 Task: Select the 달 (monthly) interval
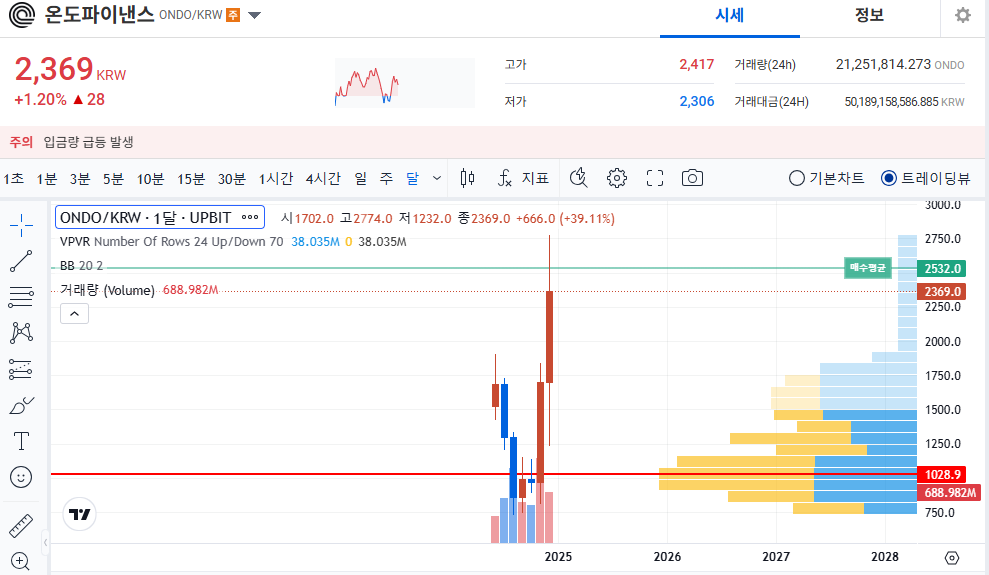(x=412, y=178)
